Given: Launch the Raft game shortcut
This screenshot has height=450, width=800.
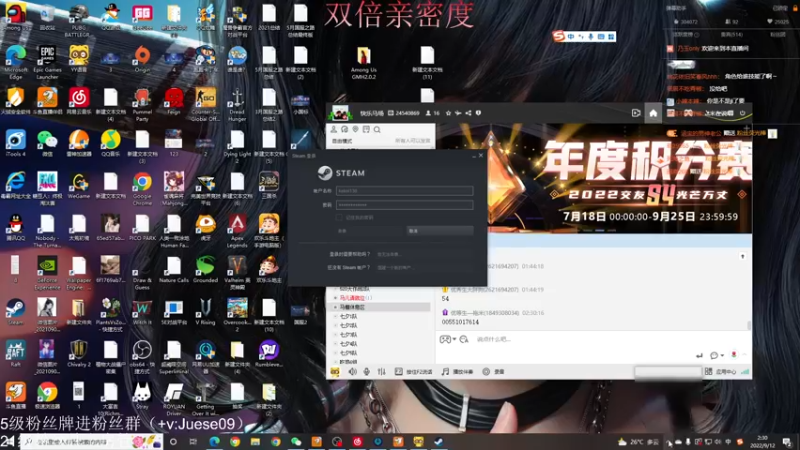Looking at the screenshot, I should coord(15,354).
